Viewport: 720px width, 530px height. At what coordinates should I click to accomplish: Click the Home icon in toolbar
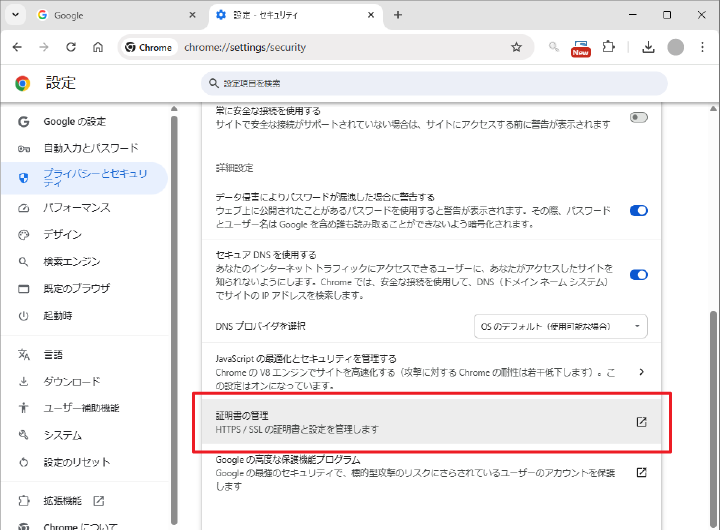click(x=98, y=47)
